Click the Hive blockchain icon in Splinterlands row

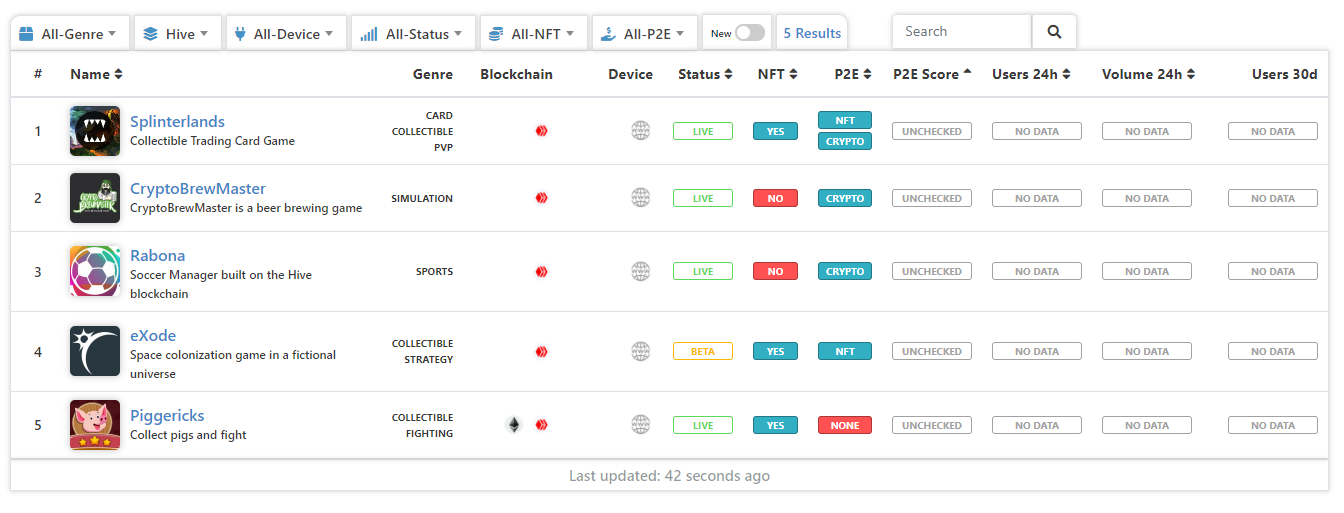coord(542,131)
